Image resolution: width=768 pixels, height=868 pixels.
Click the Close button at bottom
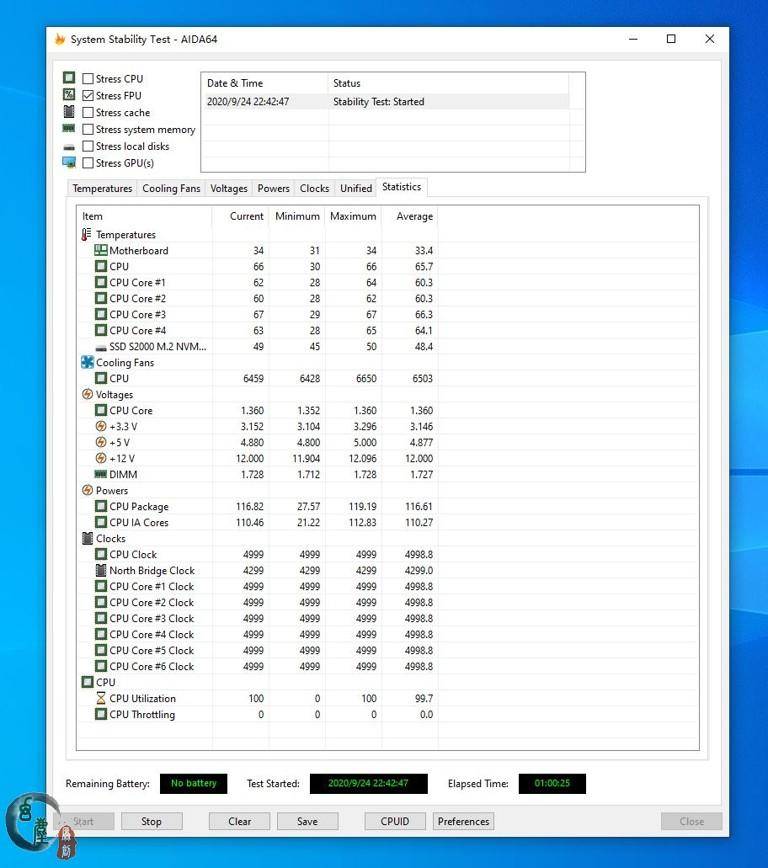pyautogui.click(x=692, y=822)
